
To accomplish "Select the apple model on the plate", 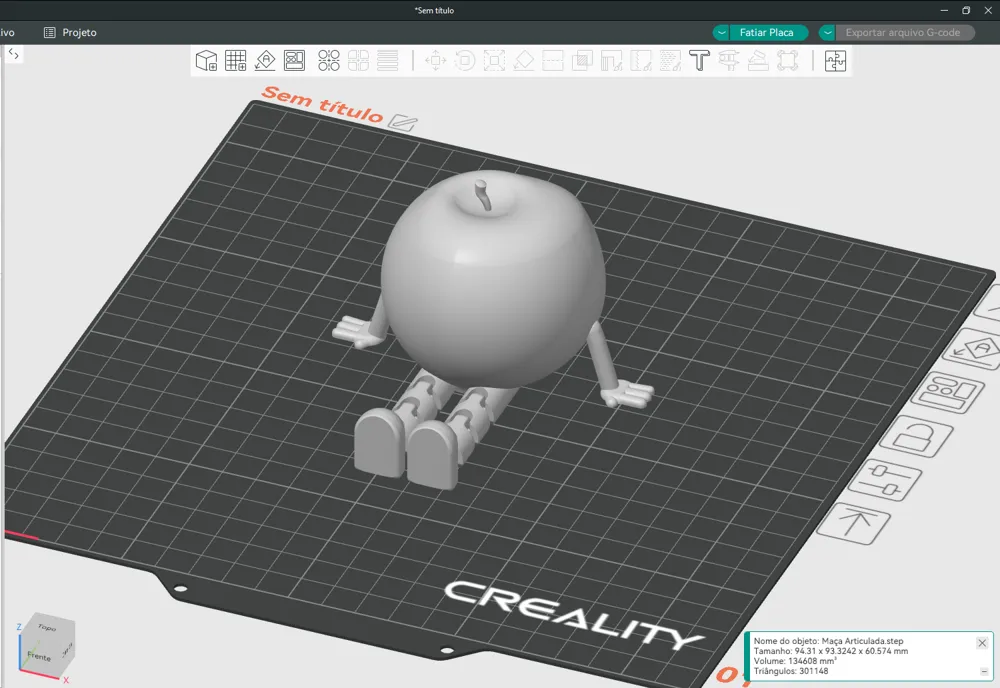I will click(492, 281).
